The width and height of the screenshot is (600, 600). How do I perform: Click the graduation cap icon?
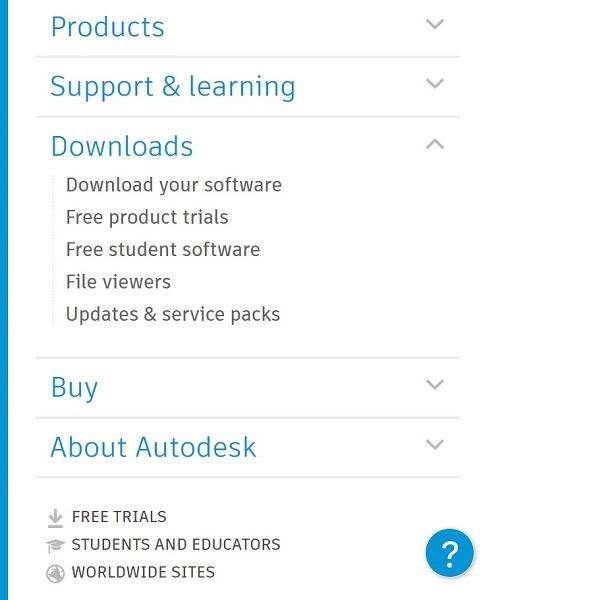point(55,546)
